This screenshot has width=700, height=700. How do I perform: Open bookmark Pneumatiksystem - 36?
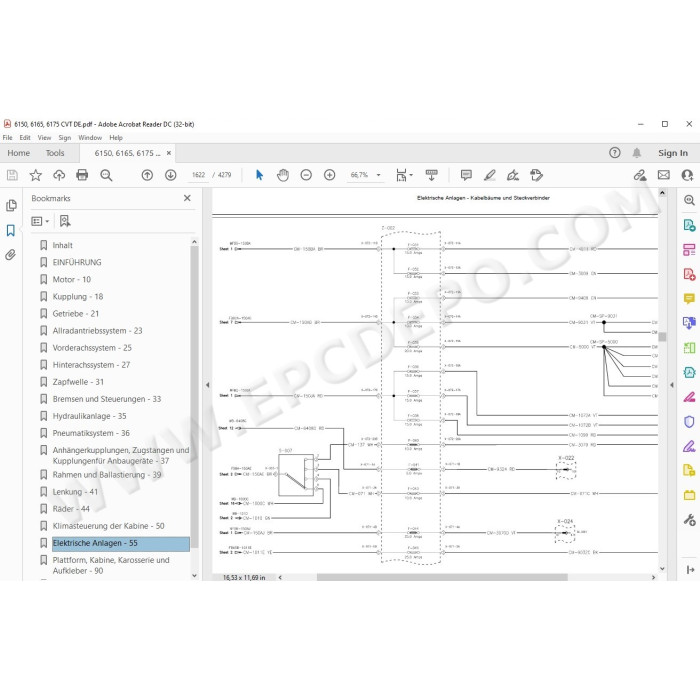click(x=91, y=433)
